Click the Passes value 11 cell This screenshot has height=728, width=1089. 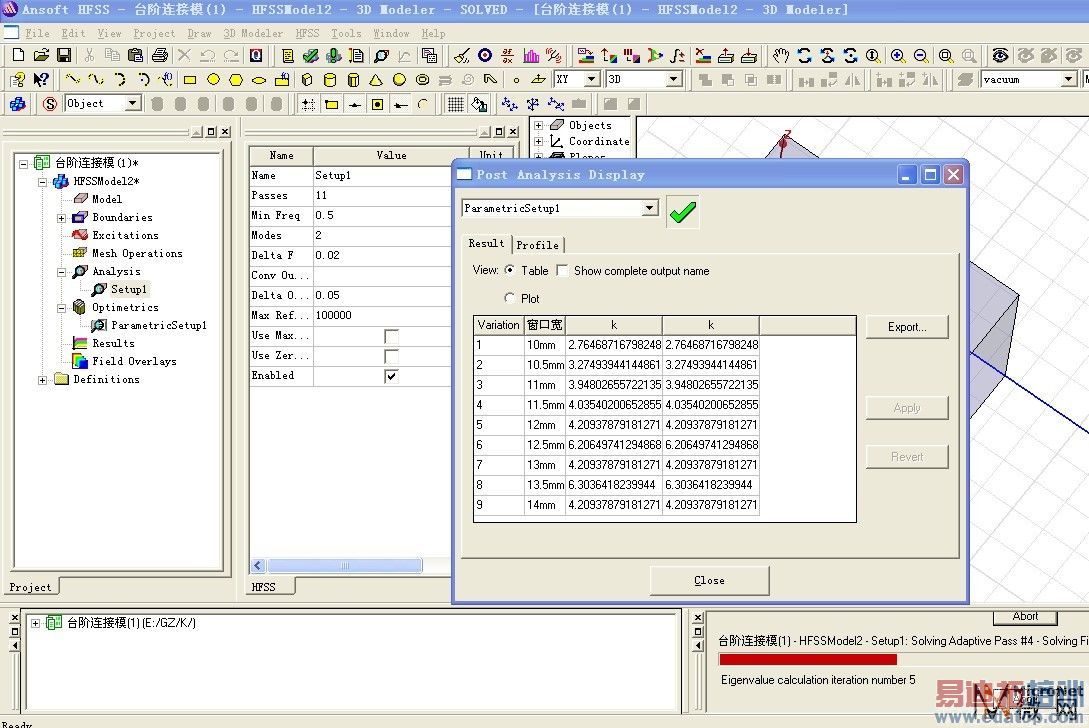pos(382,195)
